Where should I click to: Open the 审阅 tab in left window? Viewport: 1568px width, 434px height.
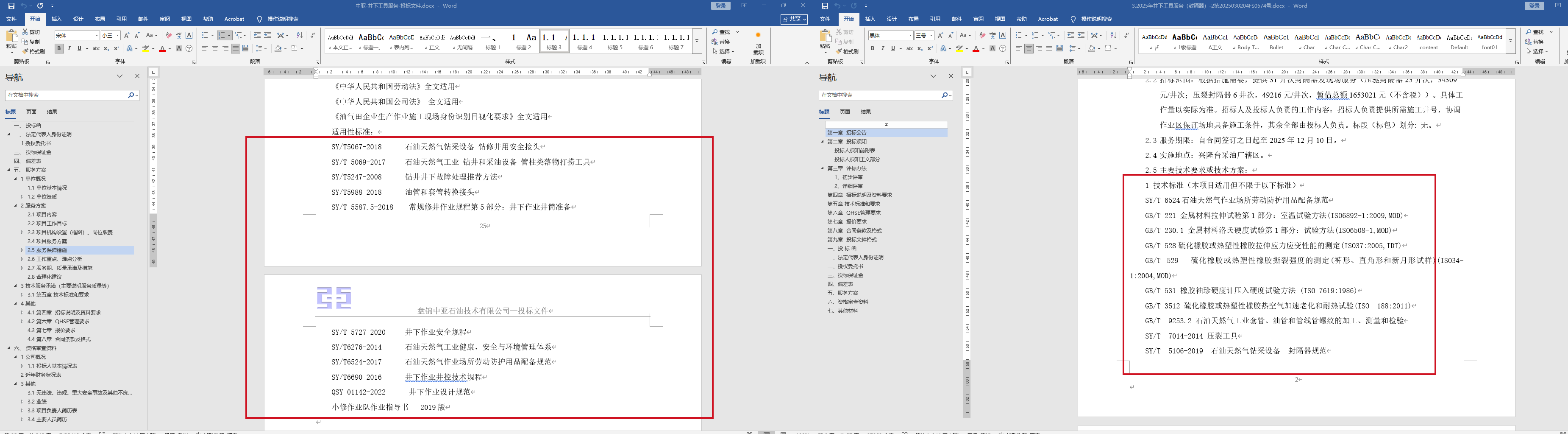coord(164,19)
